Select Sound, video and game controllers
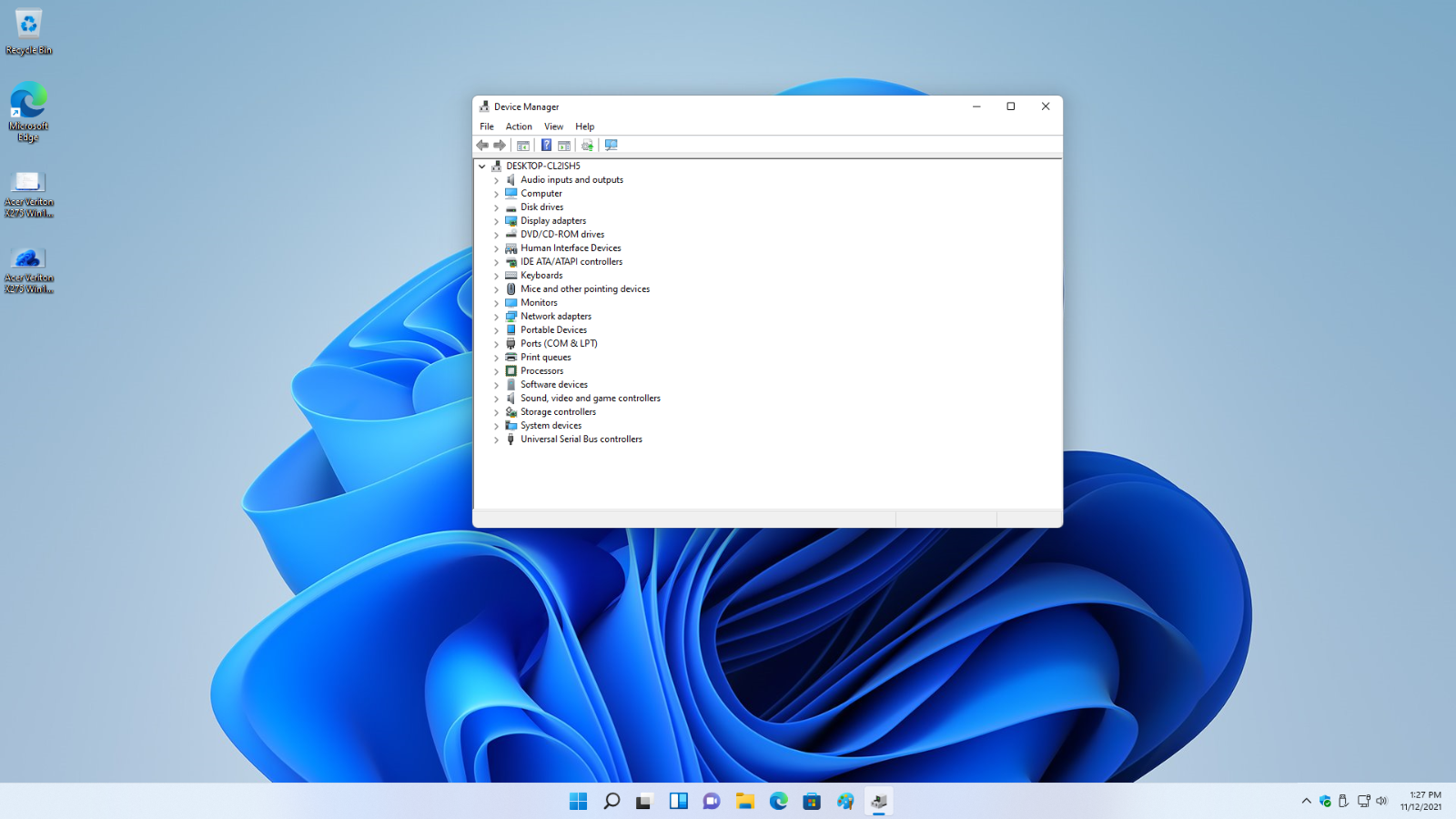 (x=590, y=399)
